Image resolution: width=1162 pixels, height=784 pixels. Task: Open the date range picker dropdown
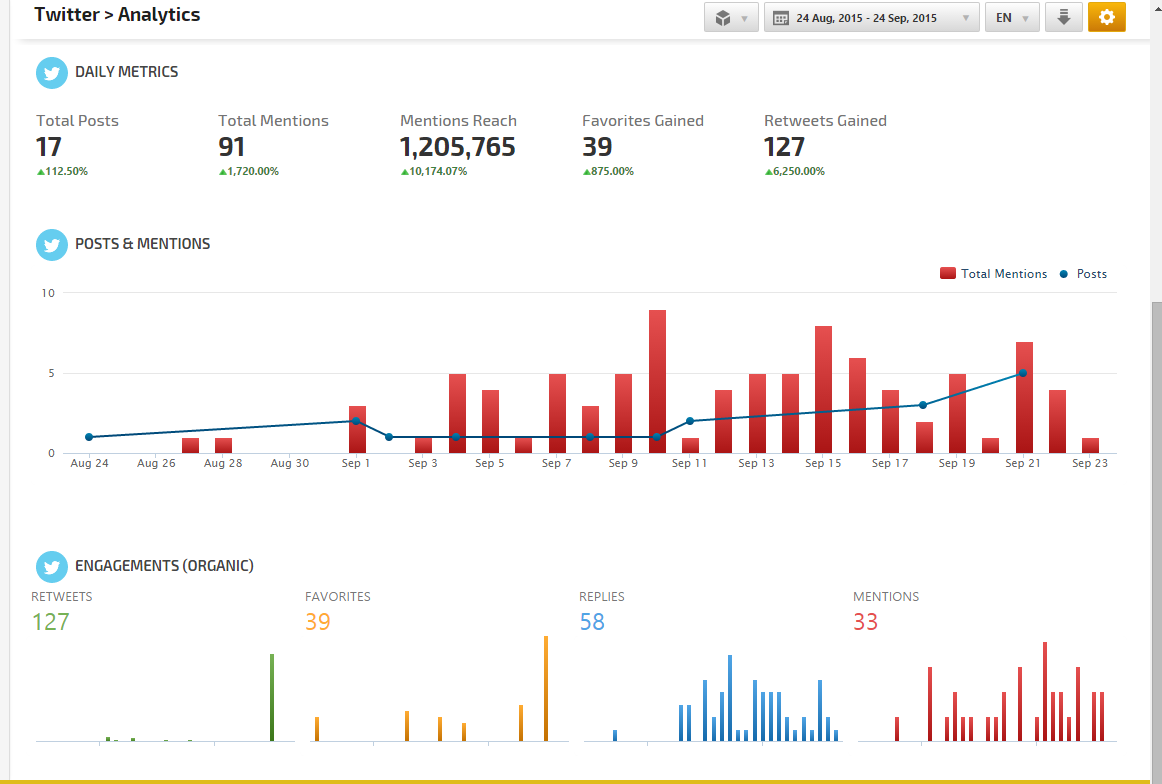pyautogui.click(x=870, y=18)
